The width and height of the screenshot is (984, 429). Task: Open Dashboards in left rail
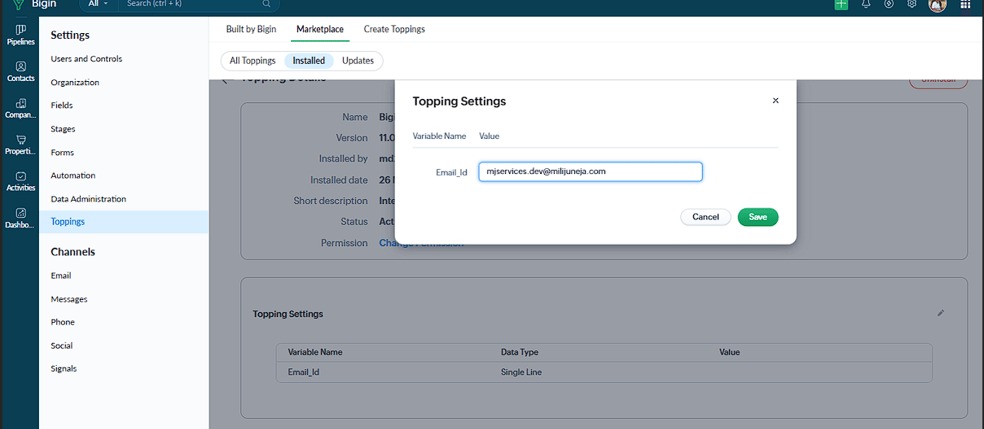[x=21, y=218]
